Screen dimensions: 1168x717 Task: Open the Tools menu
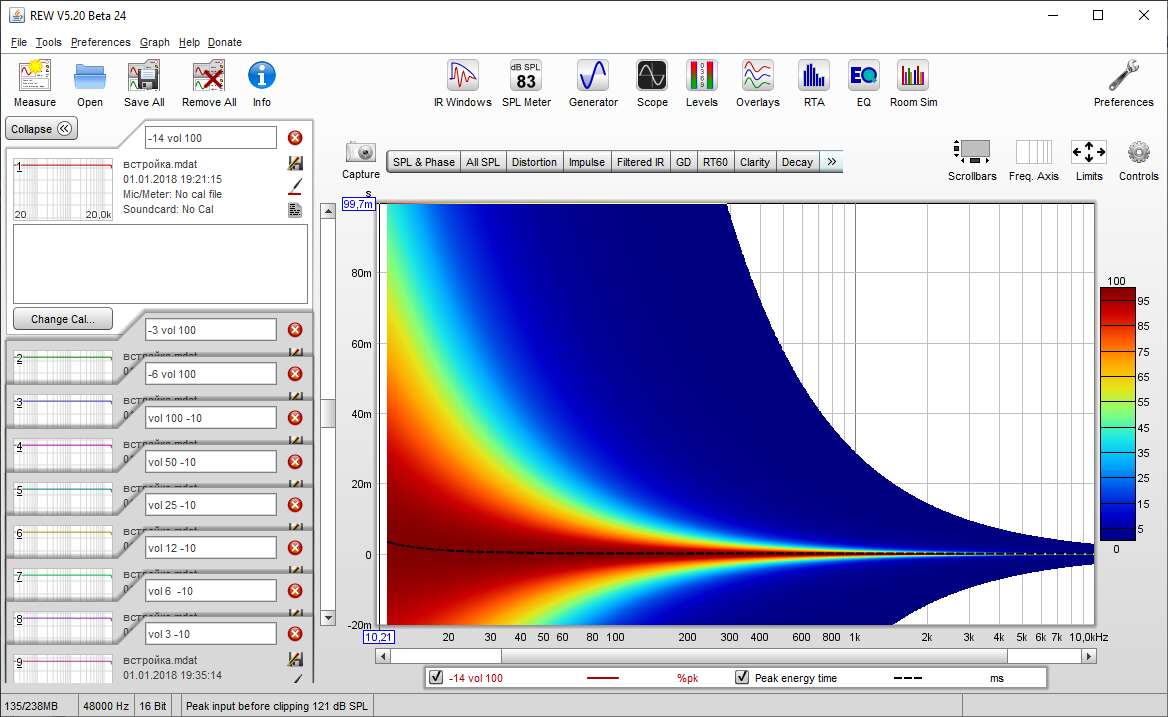coord(48,42)
